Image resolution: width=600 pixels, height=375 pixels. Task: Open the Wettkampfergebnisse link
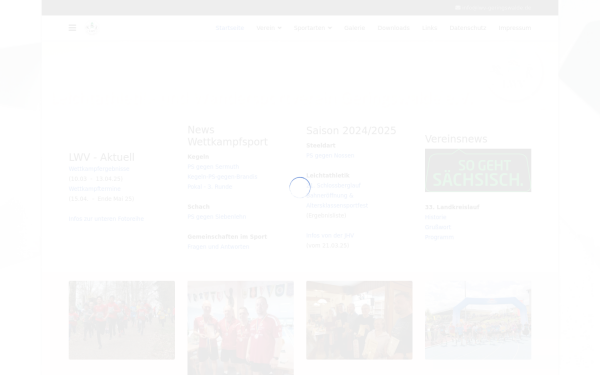point(99,169)
